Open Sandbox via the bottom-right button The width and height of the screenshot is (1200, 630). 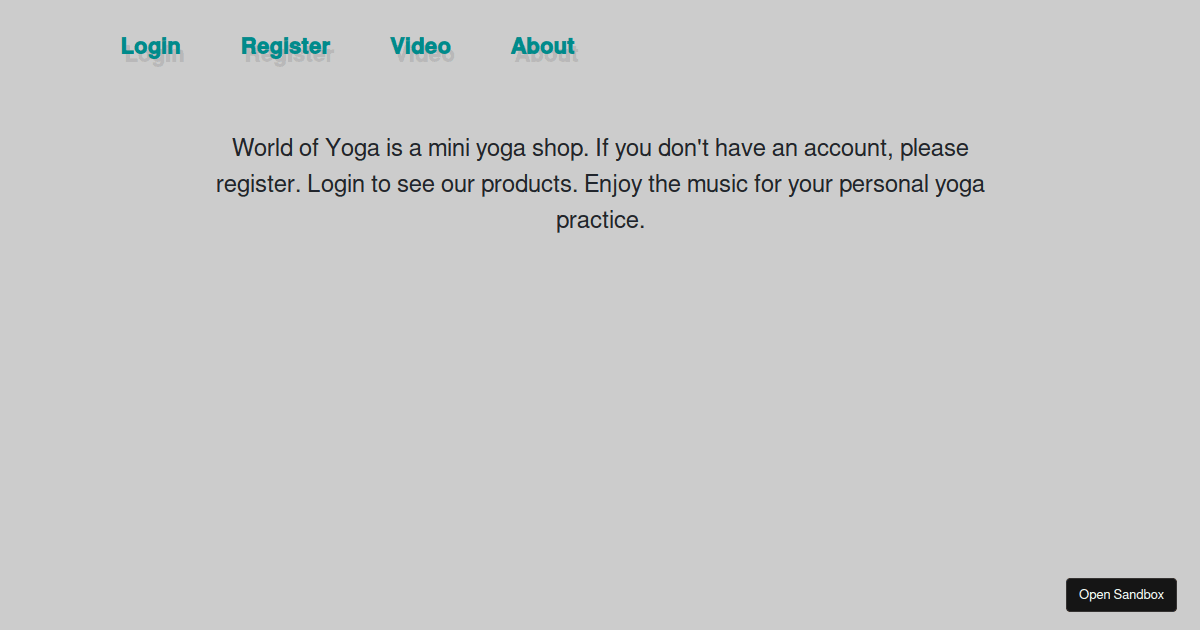1121,594
